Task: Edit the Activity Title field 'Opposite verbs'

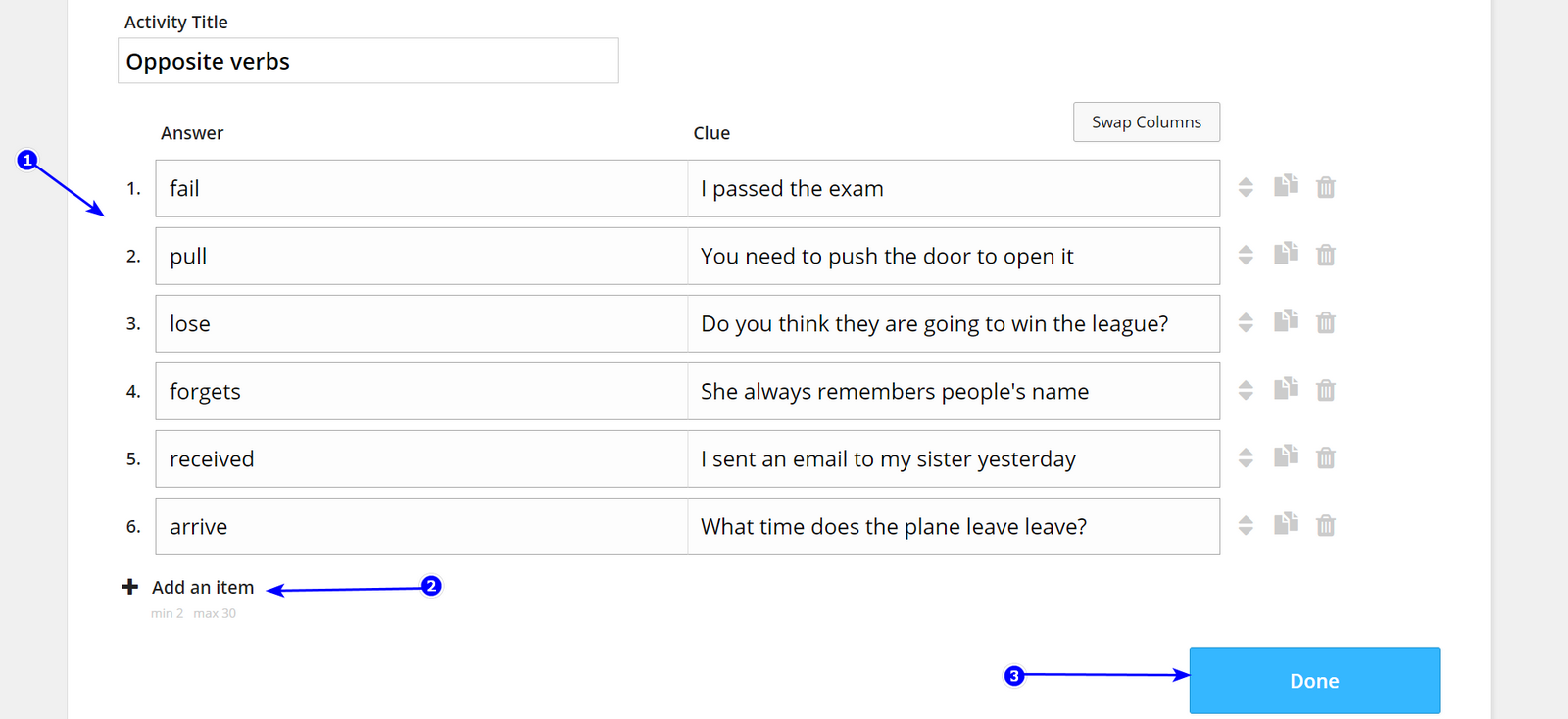Action: pyautogui.click(x=368, y=61)
